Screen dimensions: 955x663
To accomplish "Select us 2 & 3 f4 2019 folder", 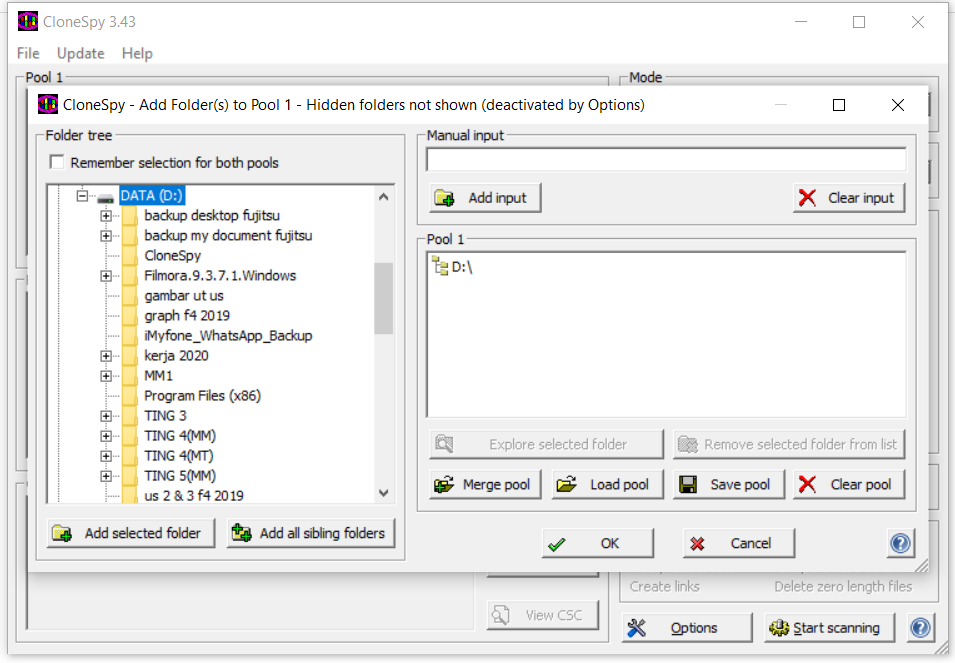I will click(194, 496).
